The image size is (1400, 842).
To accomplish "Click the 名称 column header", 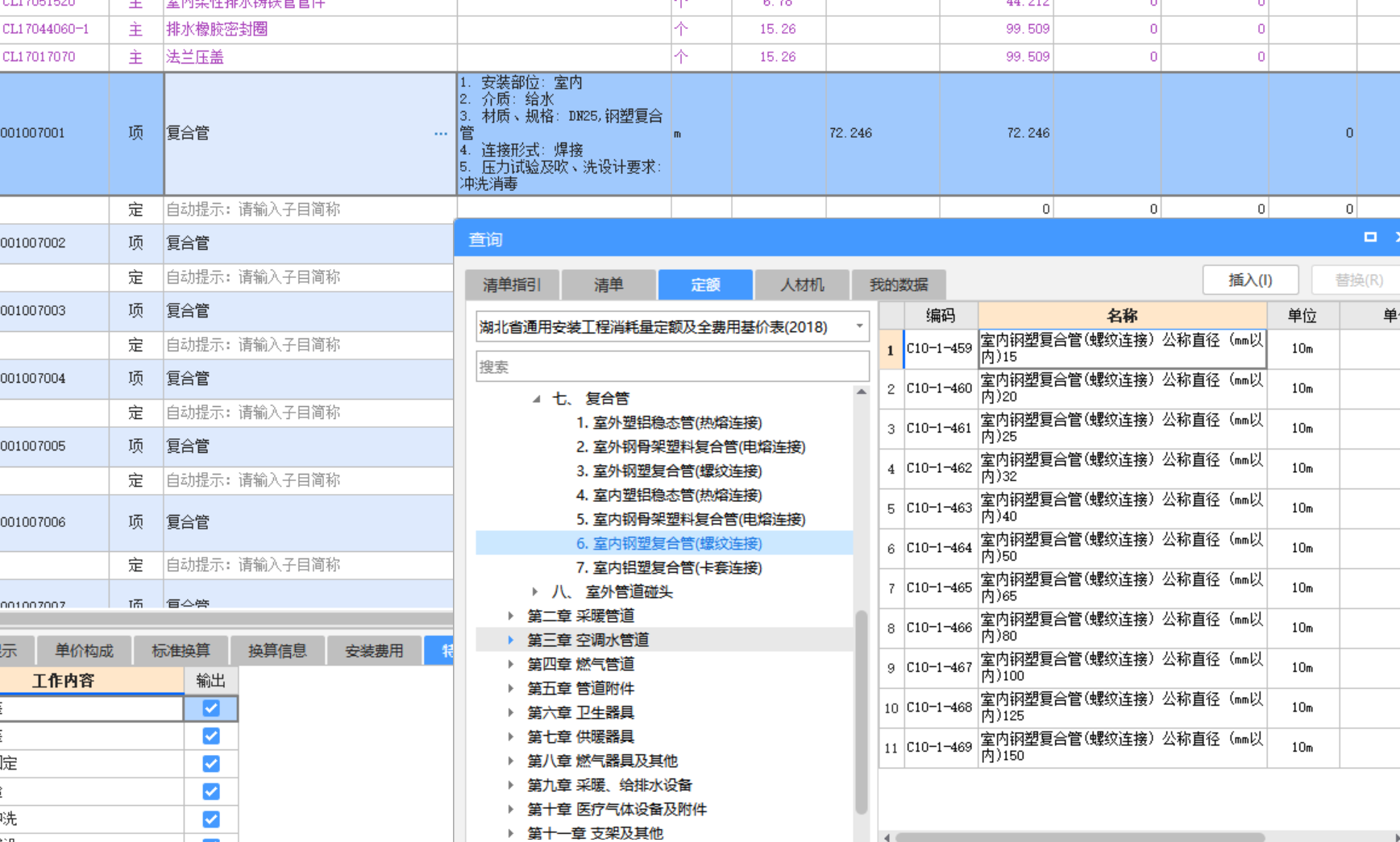I will coord(1122,315).
